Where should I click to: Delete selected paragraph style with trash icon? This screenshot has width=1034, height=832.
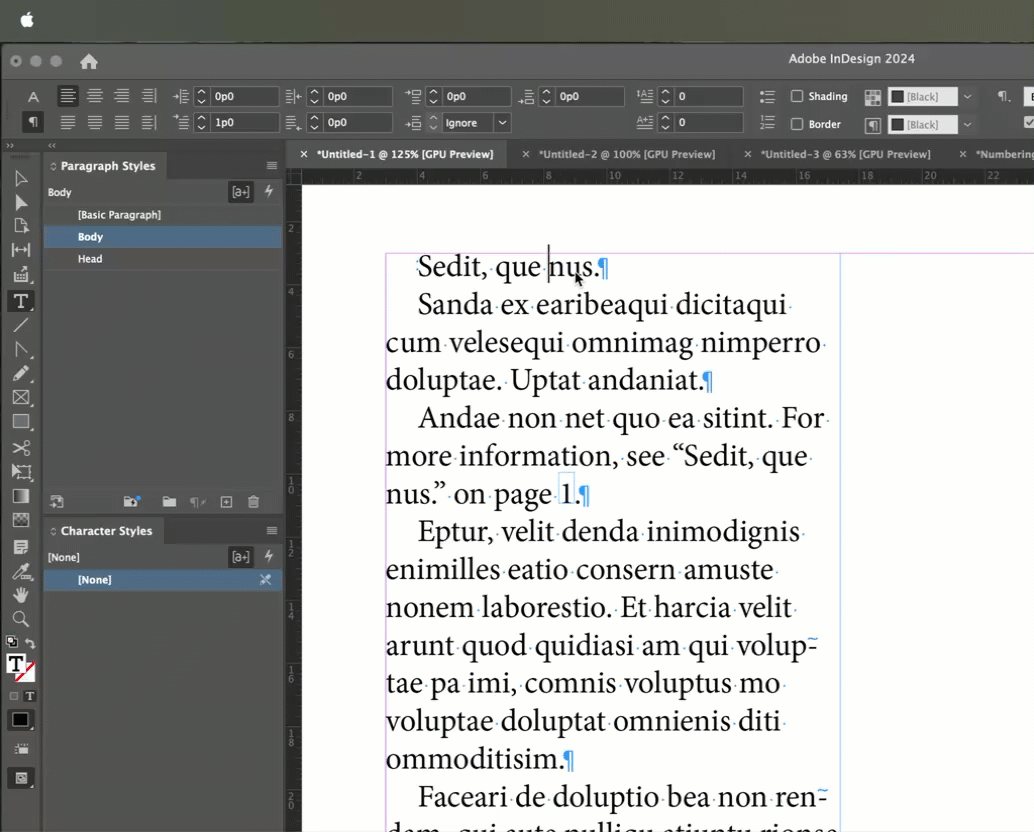click(253, 502)
